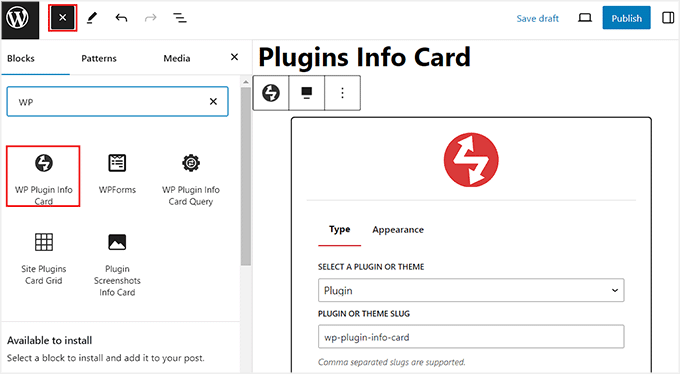This screenshot has height=374, width=680.
Task: Insert the Plugin Screenshots Info Card block
Action: point(117,264)
